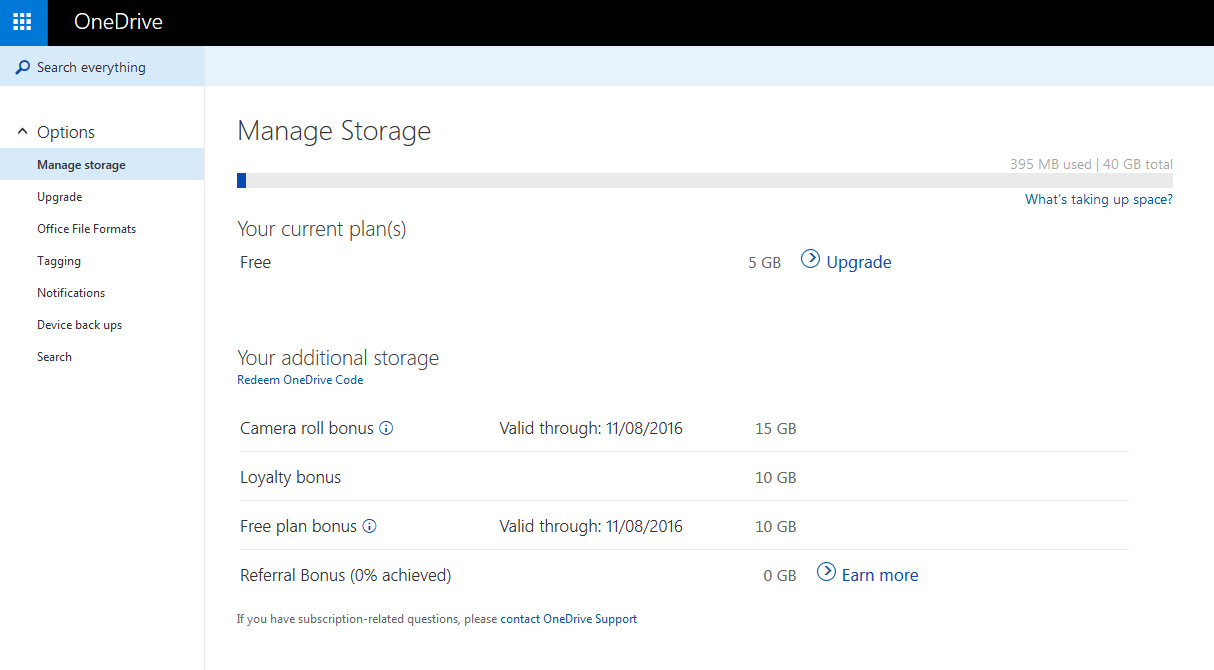Image resolution: width=1214 pixels, height=670 pixels.
Task: Click Camera roll bonus Valid through date
Action: coord(591,428)
